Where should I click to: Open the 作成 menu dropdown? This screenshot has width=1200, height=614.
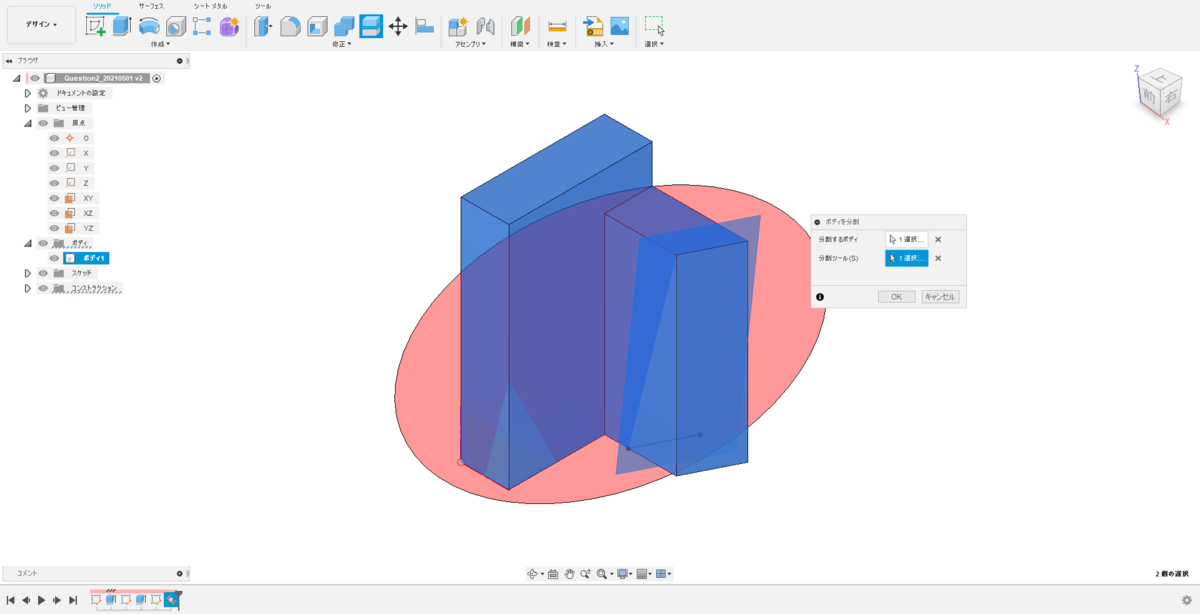(160, 44)
